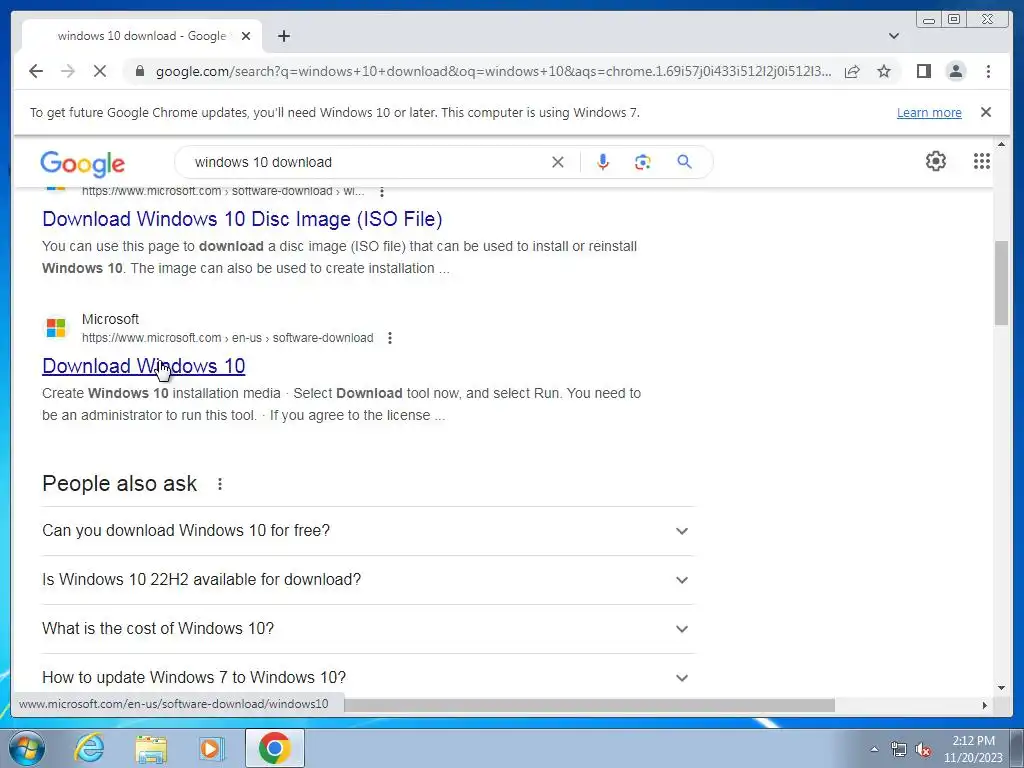Share this page using the share icon
Image resolution: width=1024 pixels, height=768 pixels.
click(852, 71)
